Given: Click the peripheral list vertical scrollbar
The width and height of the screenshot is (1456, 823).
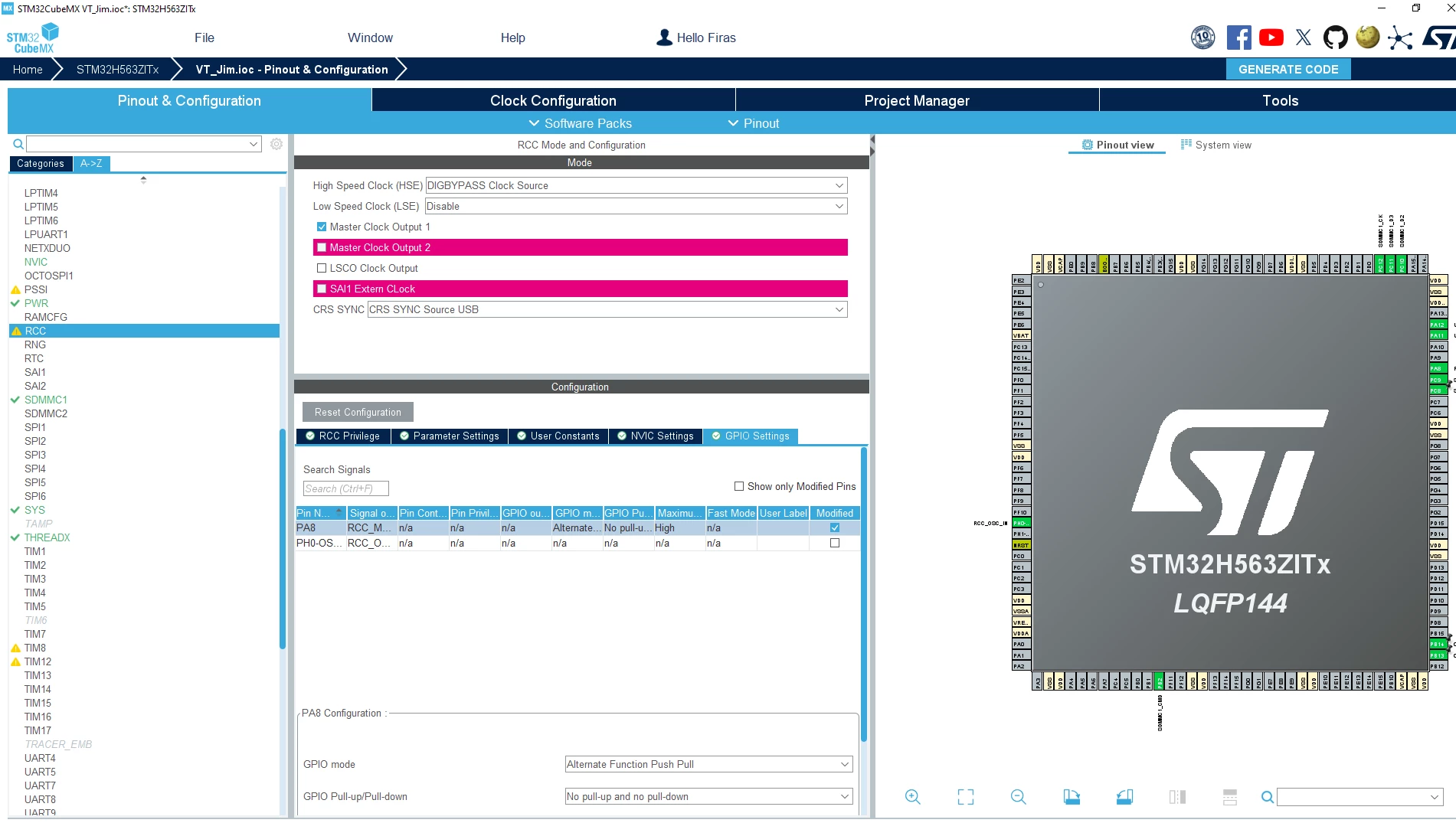Looking at the screenshot, I should click(283, 536).
